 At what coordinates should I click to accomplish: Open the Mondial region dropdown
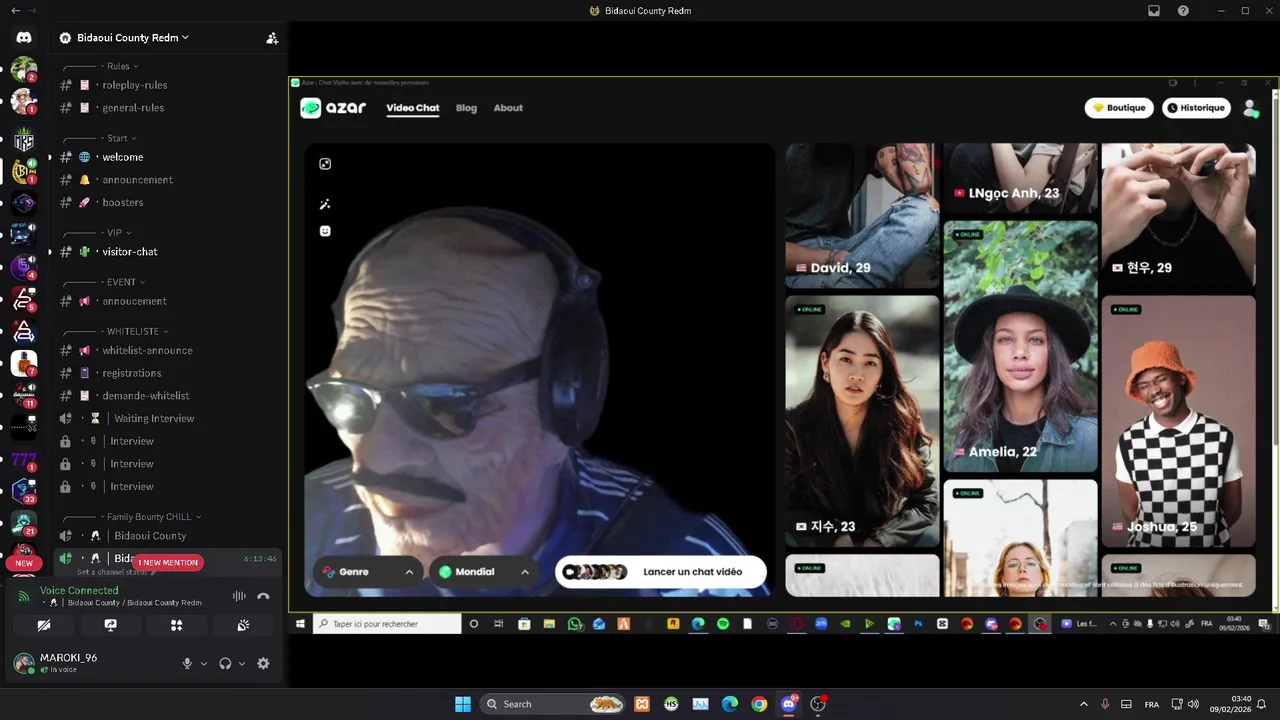click(484, 572)
